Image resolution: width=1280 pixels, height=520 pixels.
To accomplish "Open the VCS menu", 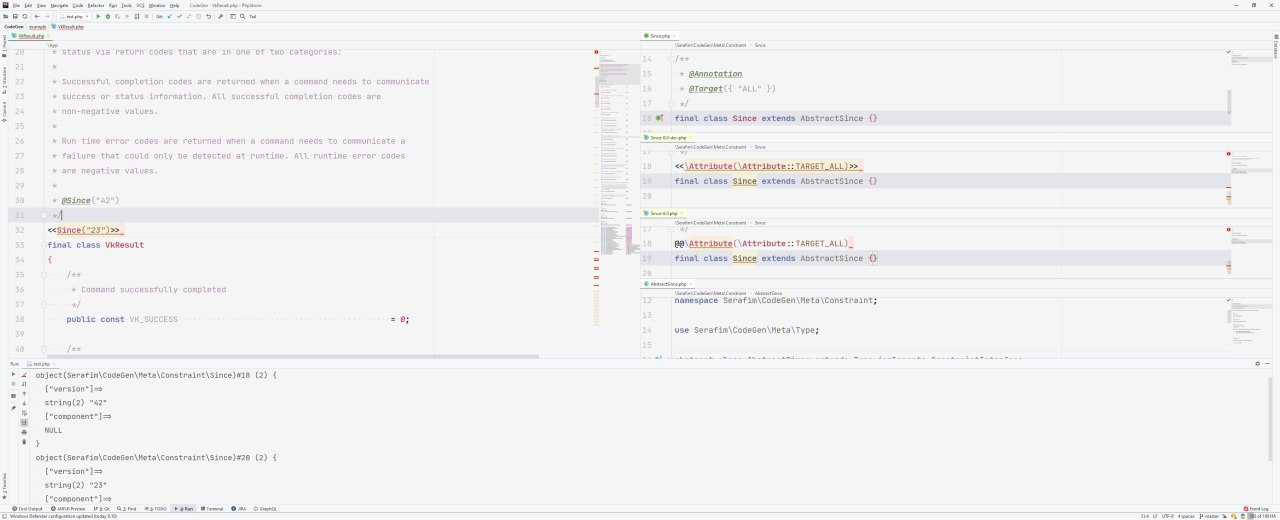I will click(141, 5).
